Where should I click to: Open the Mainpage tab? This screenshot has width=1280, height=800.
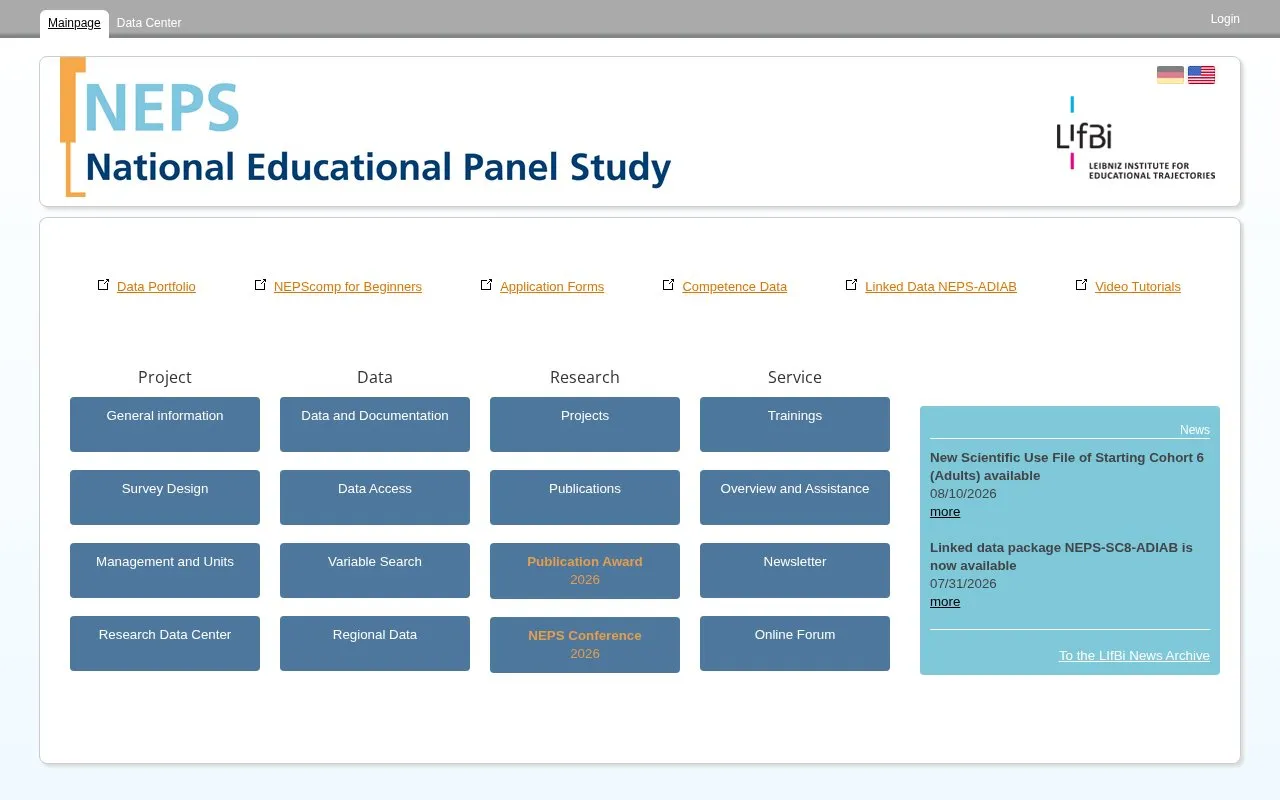point(74,23)
